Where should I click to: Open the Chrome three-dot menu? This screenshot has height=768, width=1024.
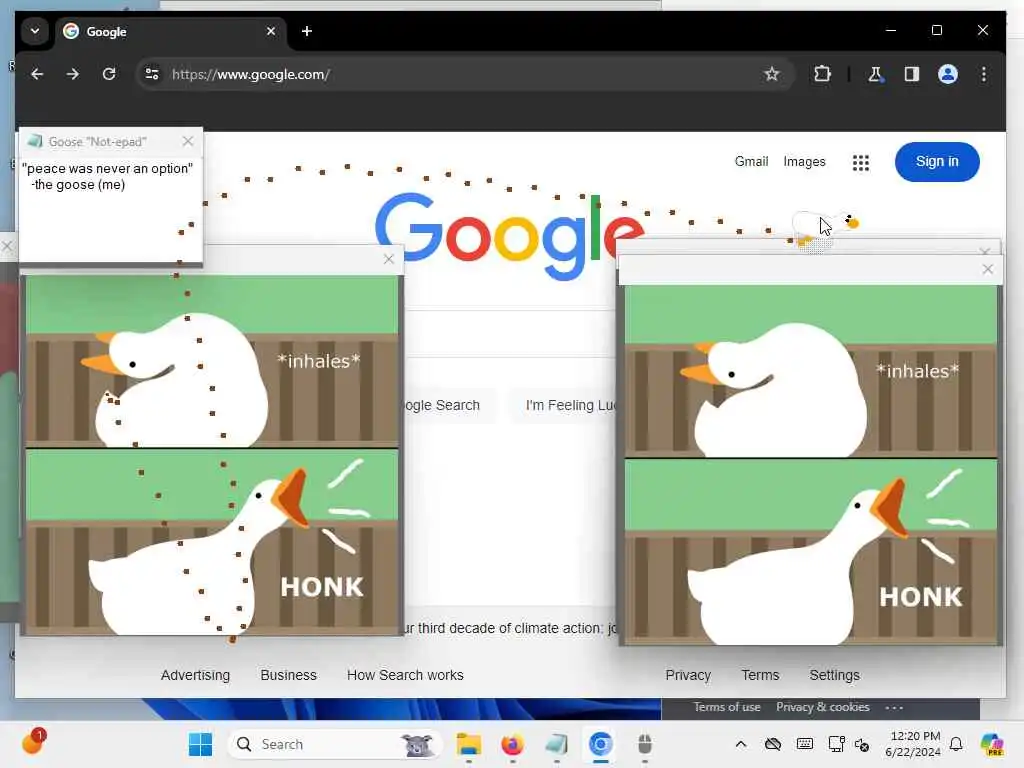[x=984, y=74]
